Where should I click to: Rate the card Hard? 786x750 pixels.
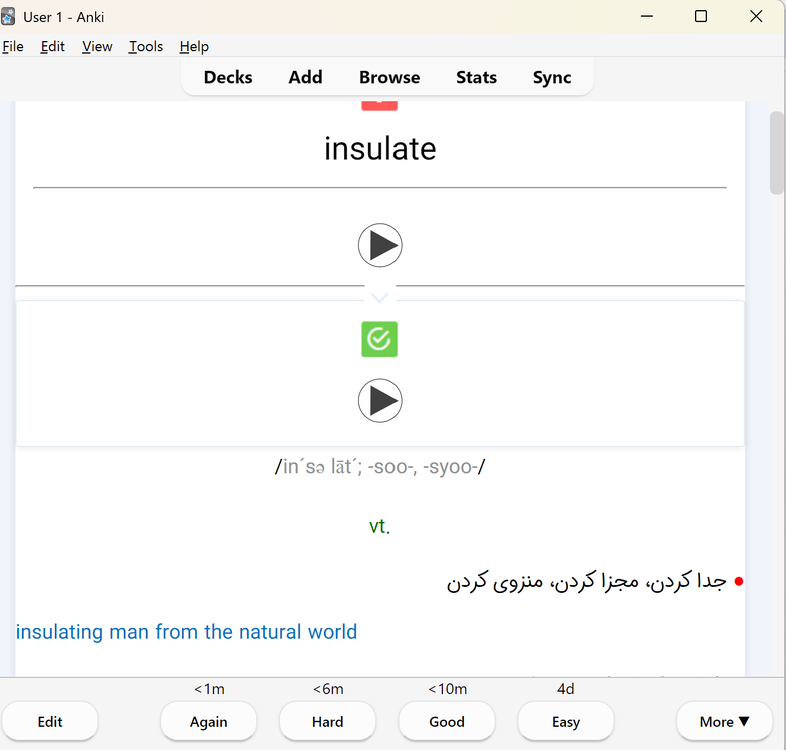pyautogui.click(x=327, y=721)
